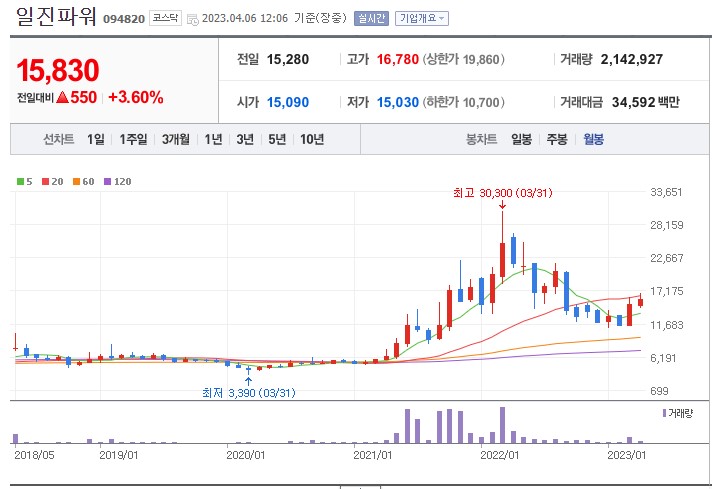This screenshot has height=489, width=712.
Task: Click the 6,191 price axis label
Action: tap(663, 358)
